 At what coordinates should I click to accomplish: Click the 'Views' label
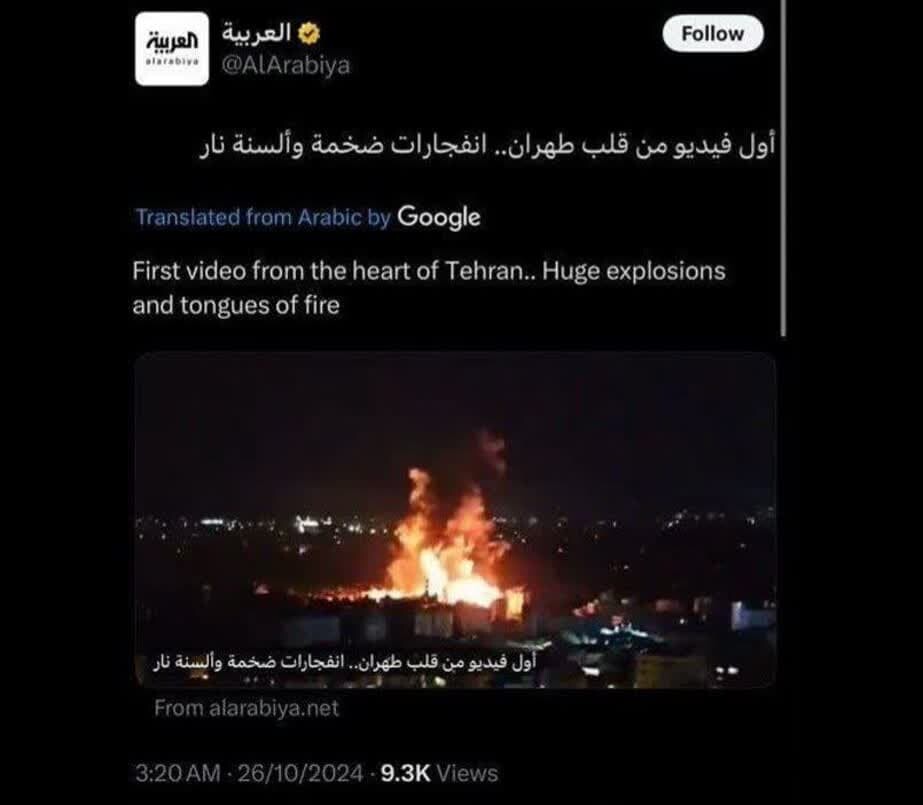pos(467,773)
